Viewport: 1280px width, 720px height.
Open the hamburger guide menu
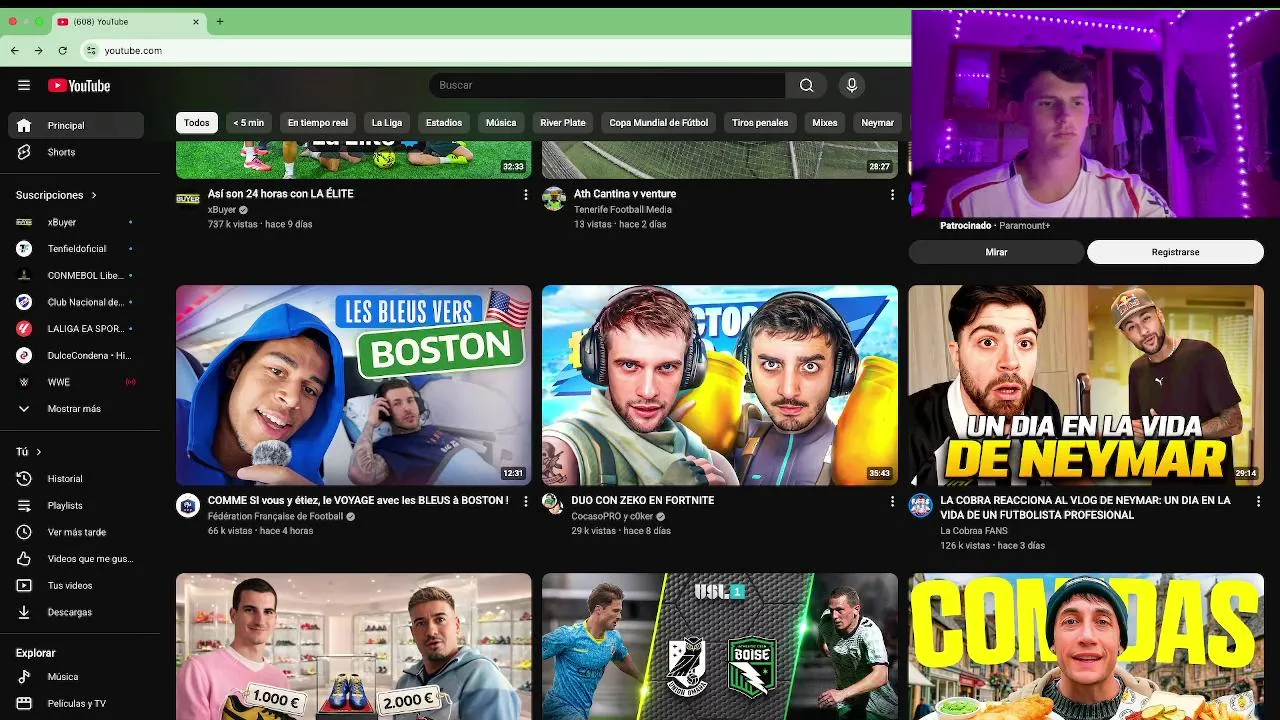(24, 85)
